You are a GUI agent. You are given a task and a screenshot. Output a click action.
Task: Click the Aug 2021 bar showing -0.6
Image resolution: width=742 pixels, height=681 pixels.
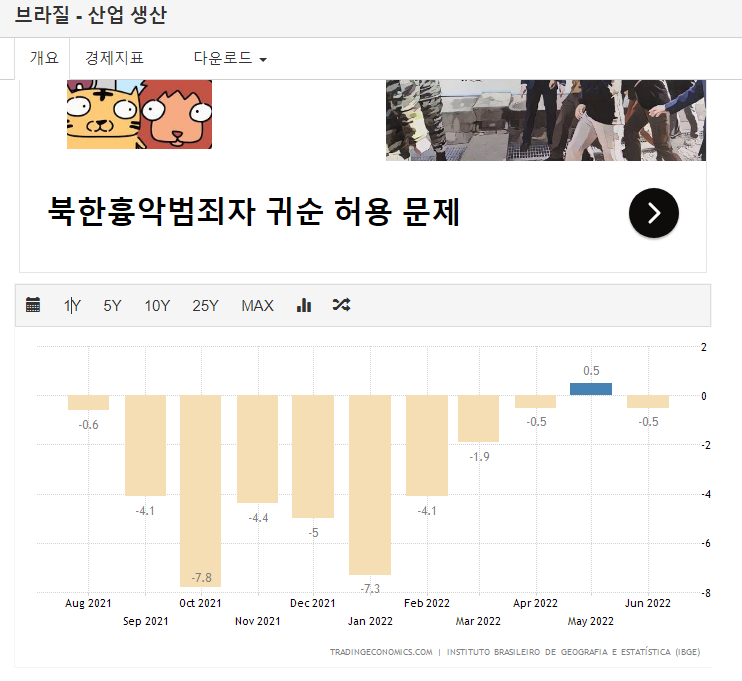(x=88, y=402)
